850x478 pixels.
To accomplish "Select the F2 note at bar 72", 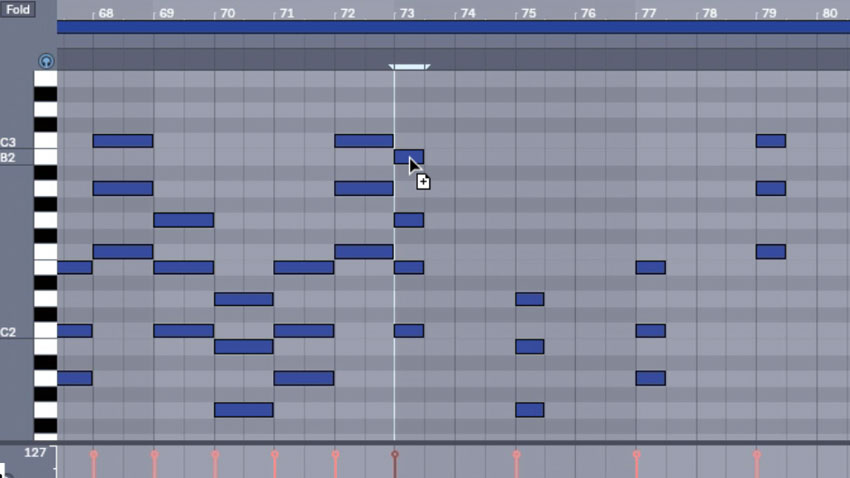I will coord(364,251).
